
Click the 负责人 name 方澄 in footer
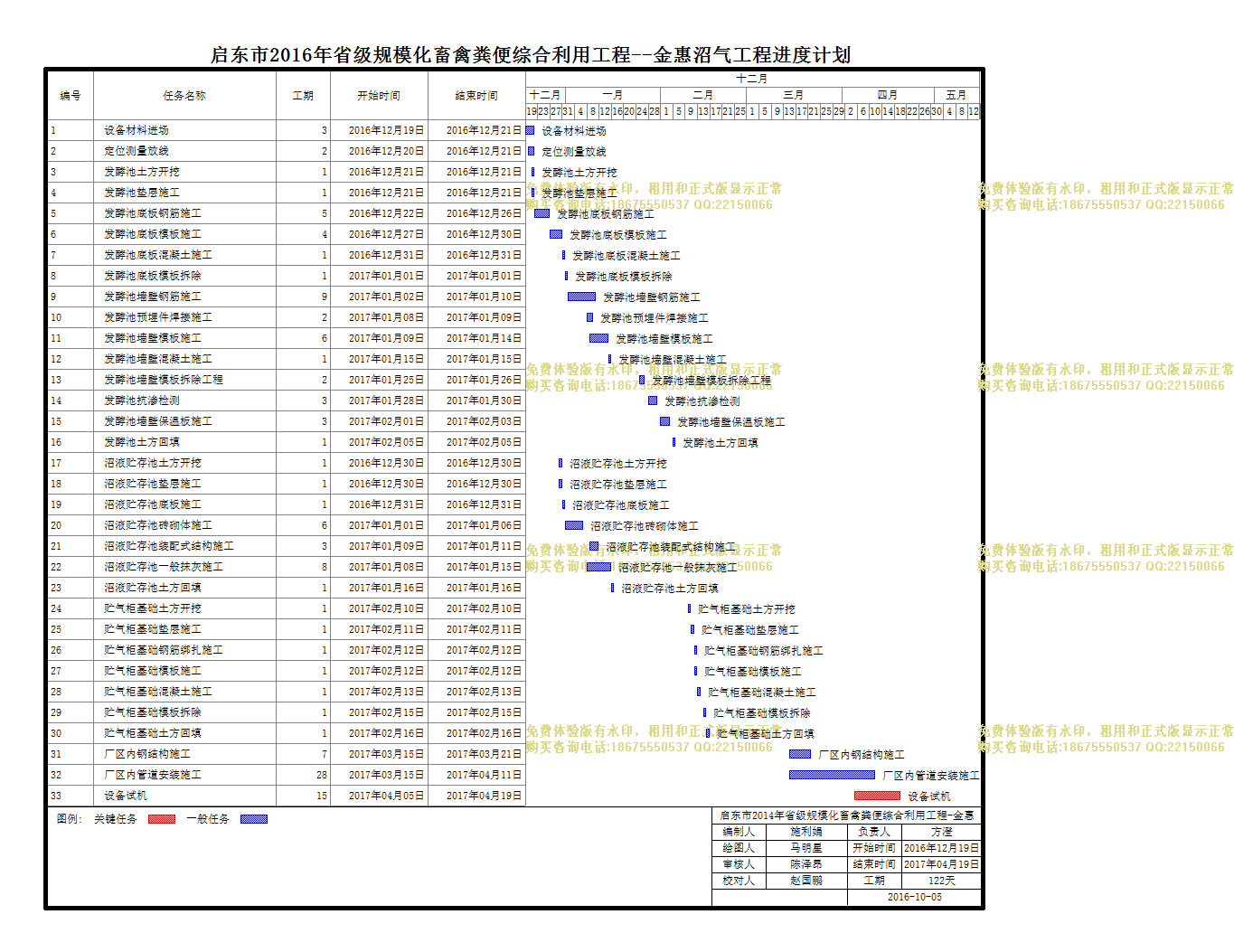[941, 832]
